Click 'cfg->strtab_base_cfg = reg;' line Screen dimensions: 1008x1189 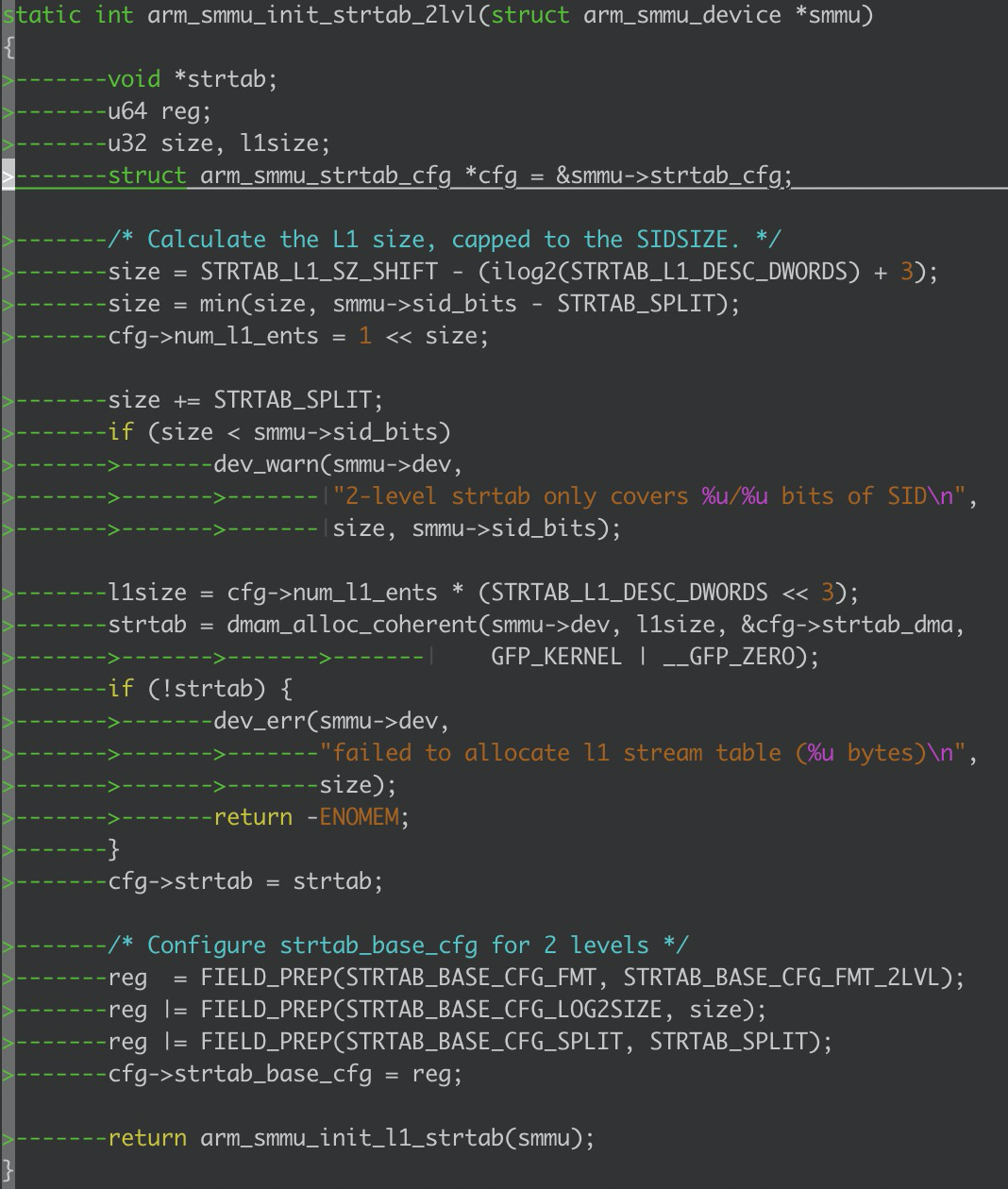pyautogui.click(x=285, y=1074)
